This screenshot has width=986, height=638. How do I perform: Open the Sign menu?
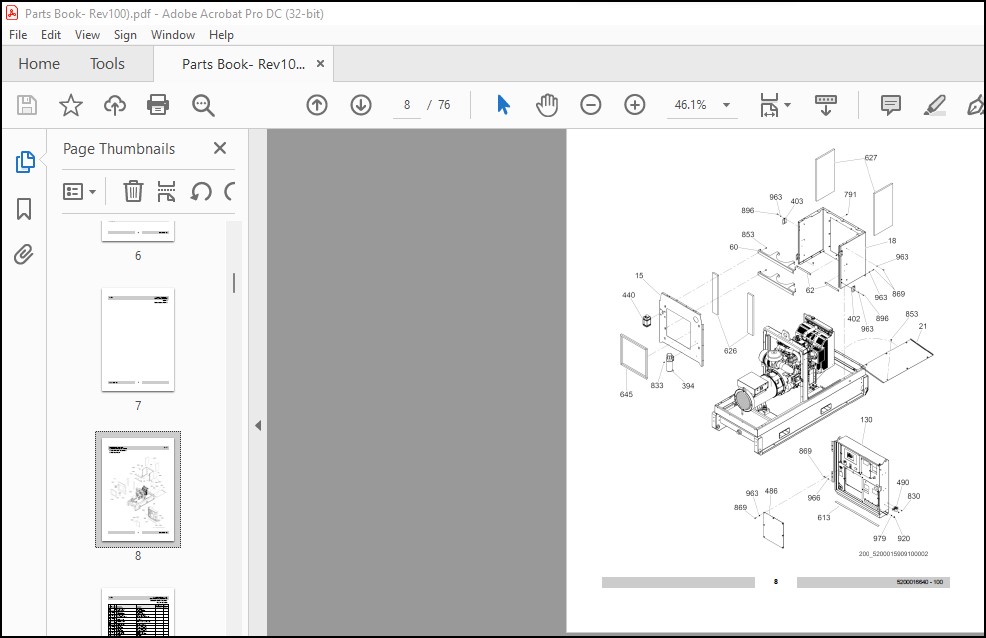pos(125,35)
